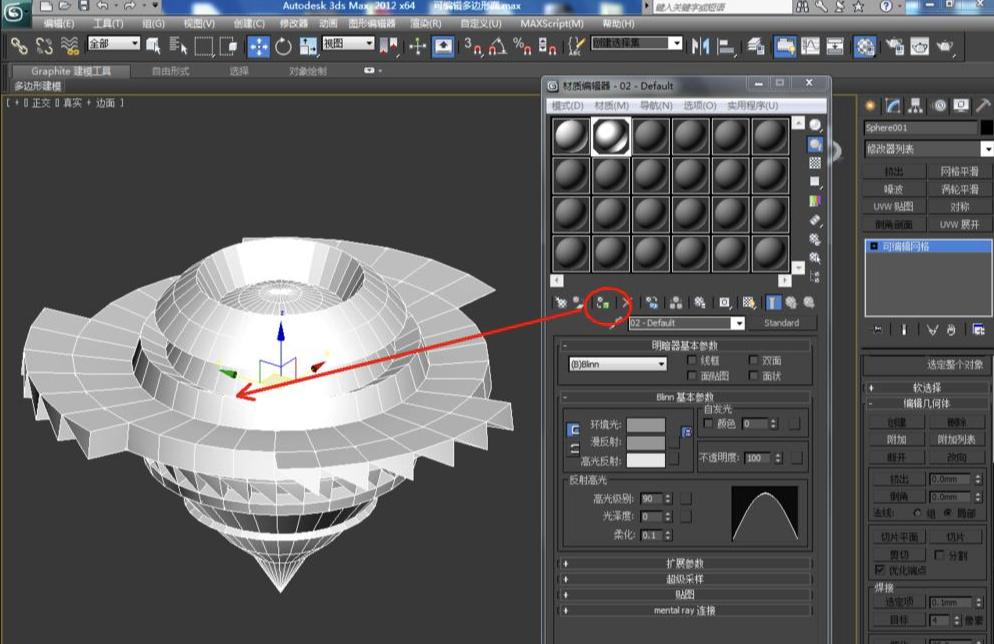Click the 3D Snaps toggle icon
Image resolution: width=994 pixels, height=644 pixels.
point(472,46)
